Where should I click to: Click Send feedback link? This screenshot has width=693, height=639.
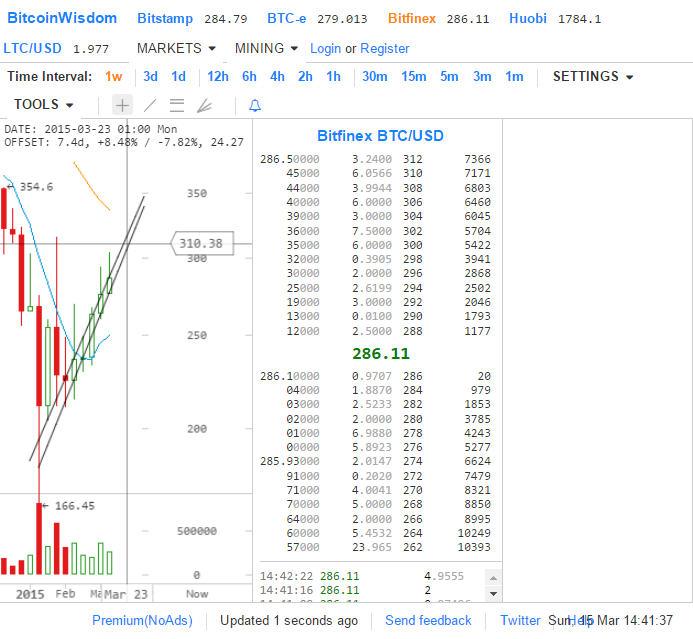[428, 620]
